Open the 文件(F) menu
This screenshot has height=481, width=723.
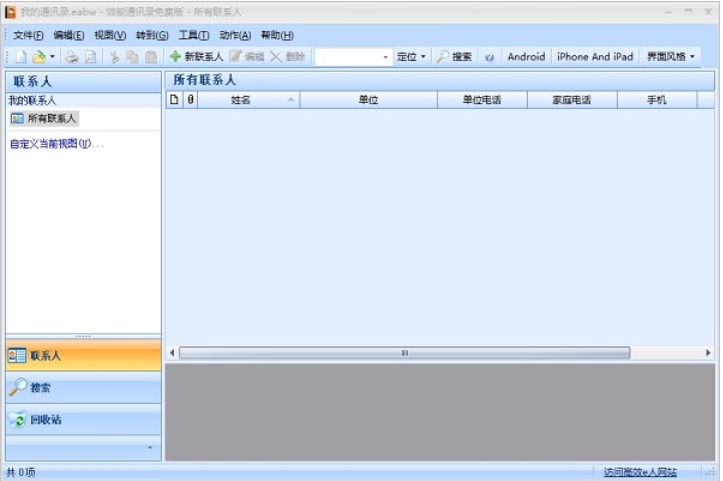[x=28, y=35]
